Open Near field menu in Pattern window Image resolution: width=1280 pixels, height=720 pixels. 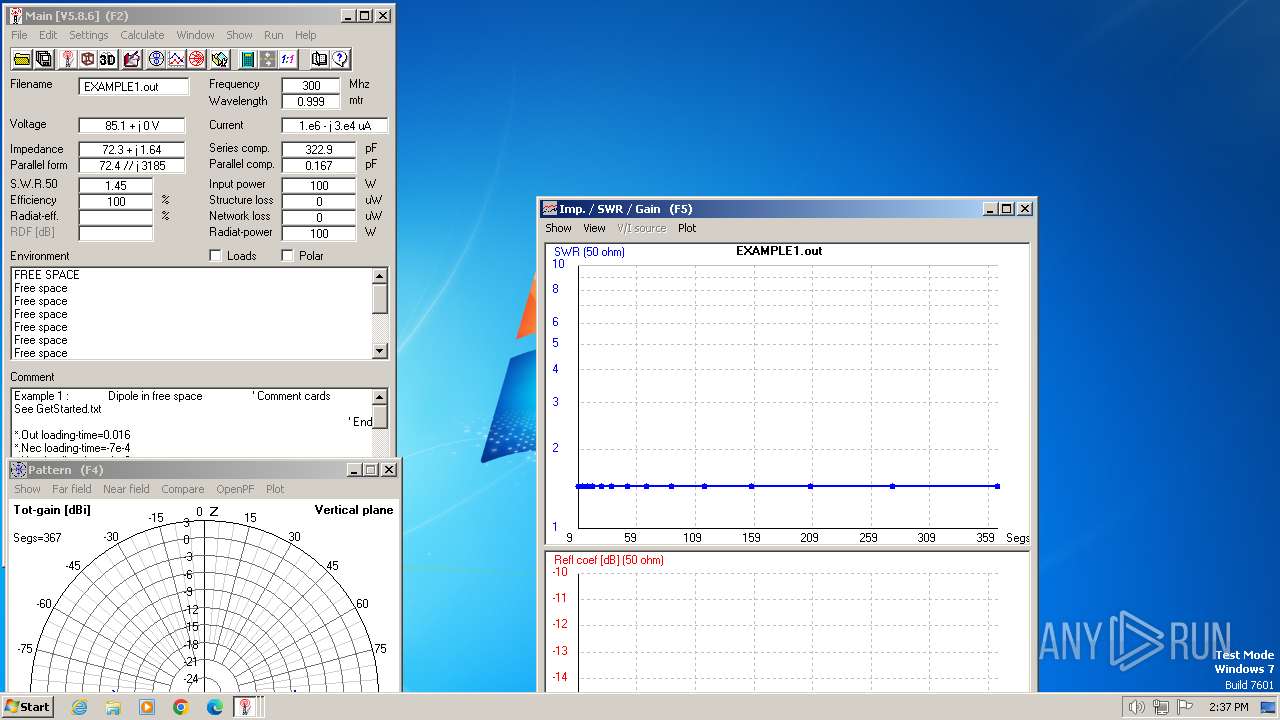pos(126,489)
